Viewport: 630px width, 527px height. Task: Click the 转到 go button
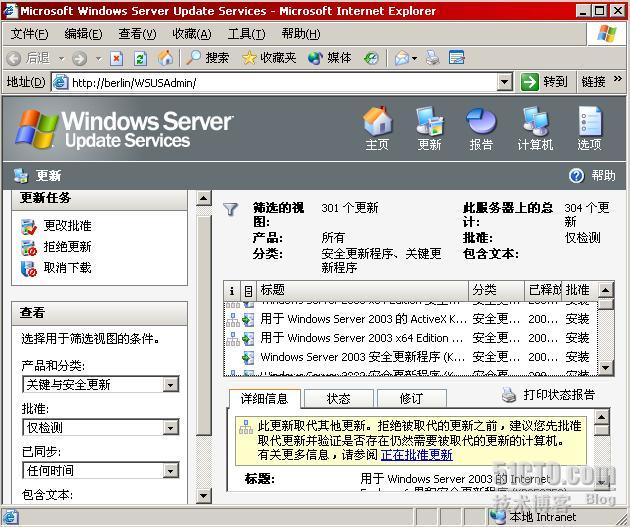[x=544, y=82]
